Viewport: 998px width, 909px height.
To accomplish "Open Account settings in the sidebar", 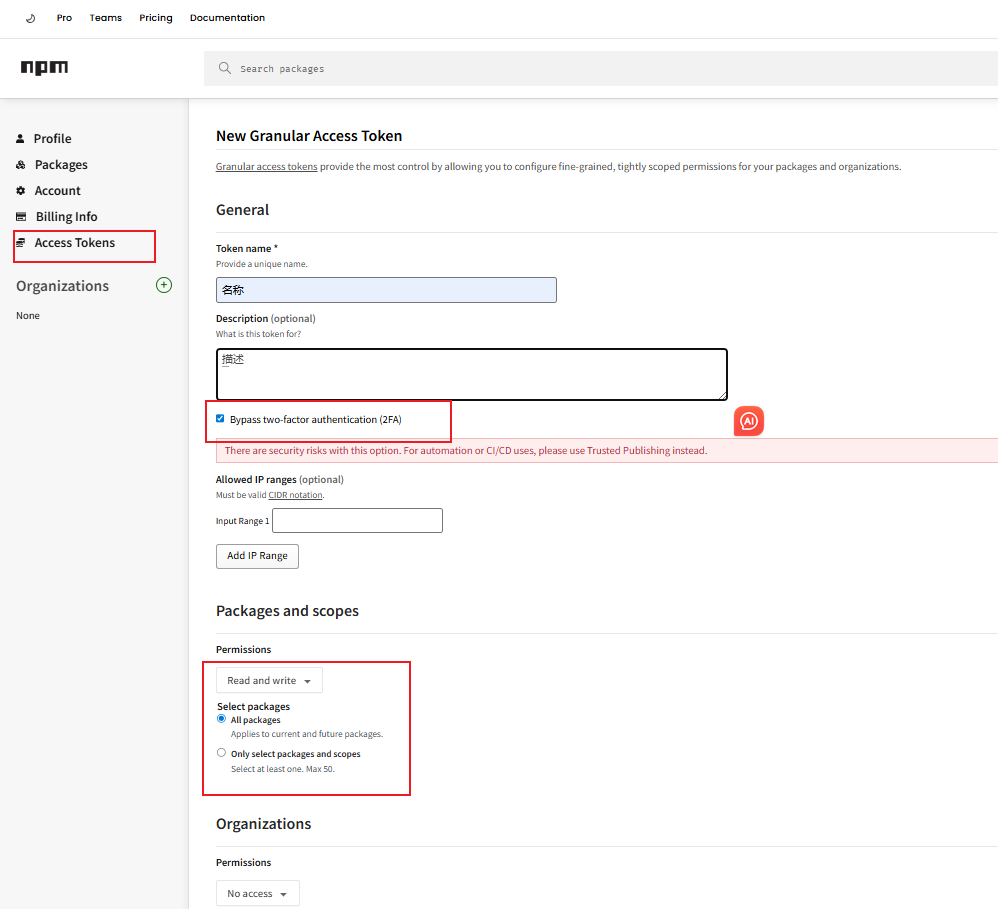I will tap(57, 190).
